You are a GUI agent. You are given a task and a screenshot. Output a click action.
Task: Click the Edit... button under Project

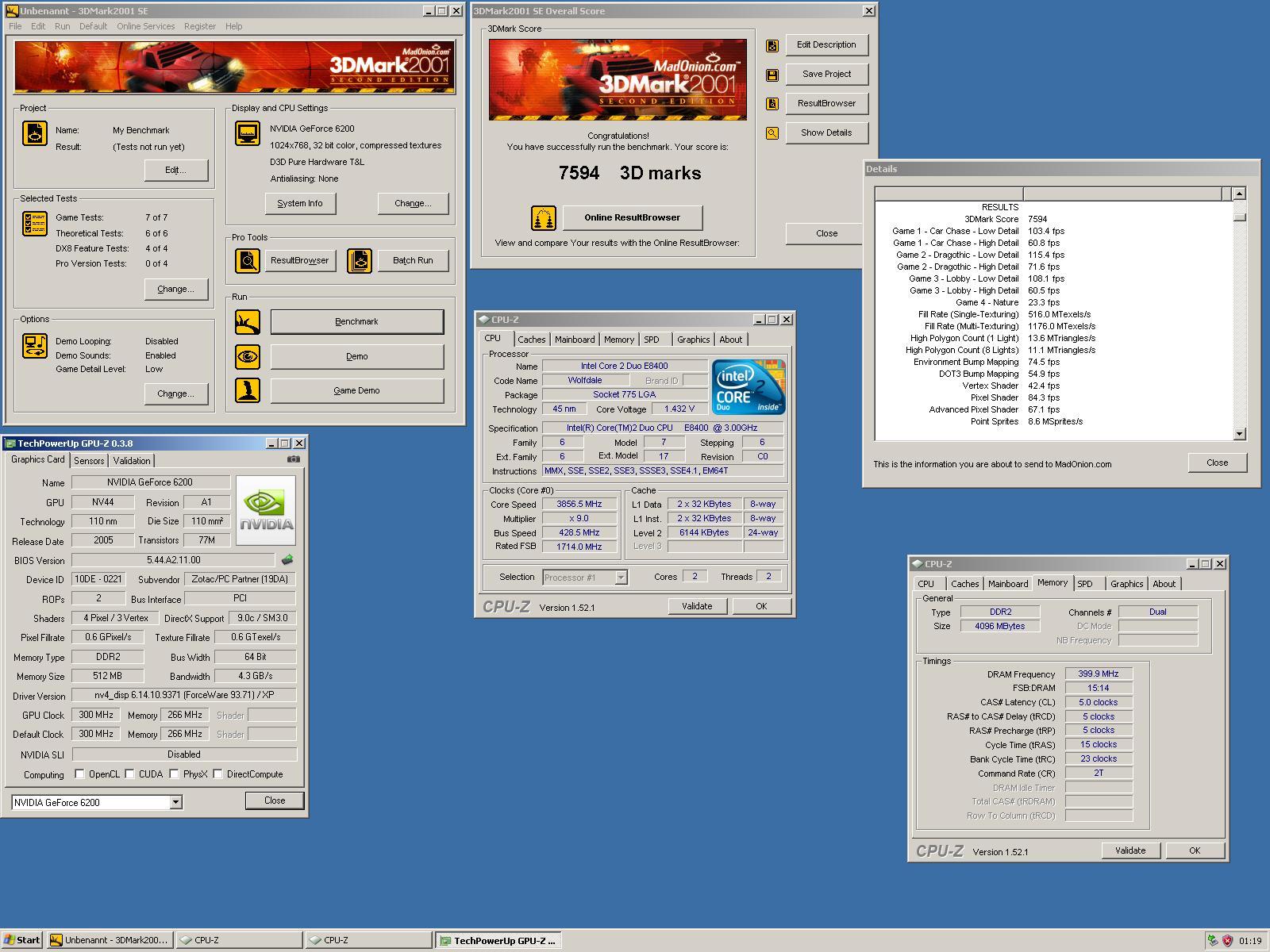click(176, 170)
